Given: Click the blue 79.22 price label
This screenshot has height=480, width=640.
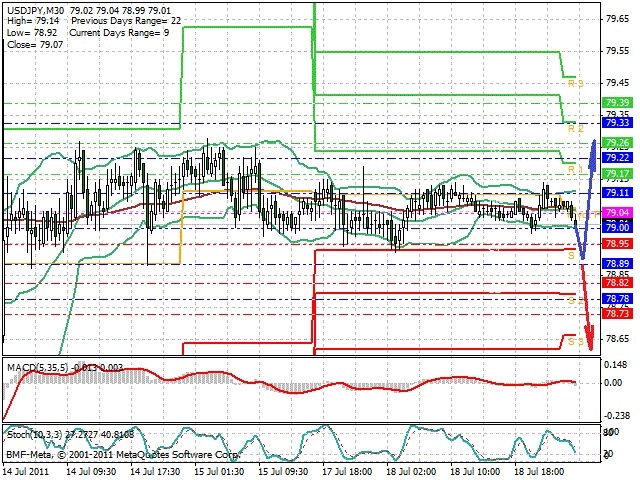Looking at the screenshot, I should [x=617, y=158].
